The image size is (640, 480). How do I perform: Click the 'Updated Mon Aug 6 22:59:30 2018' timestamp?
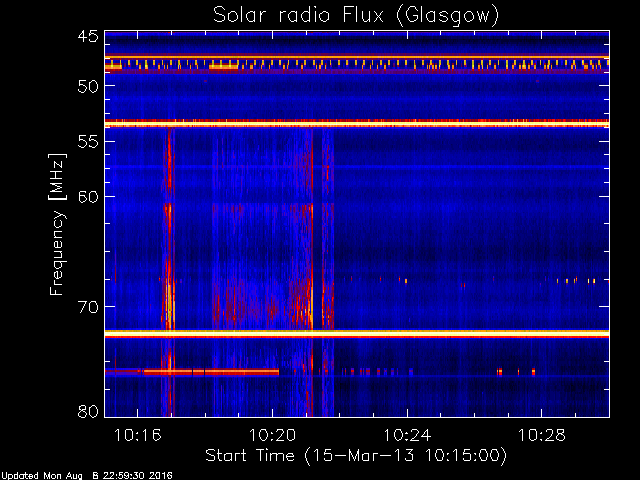[x=86, y=476]
